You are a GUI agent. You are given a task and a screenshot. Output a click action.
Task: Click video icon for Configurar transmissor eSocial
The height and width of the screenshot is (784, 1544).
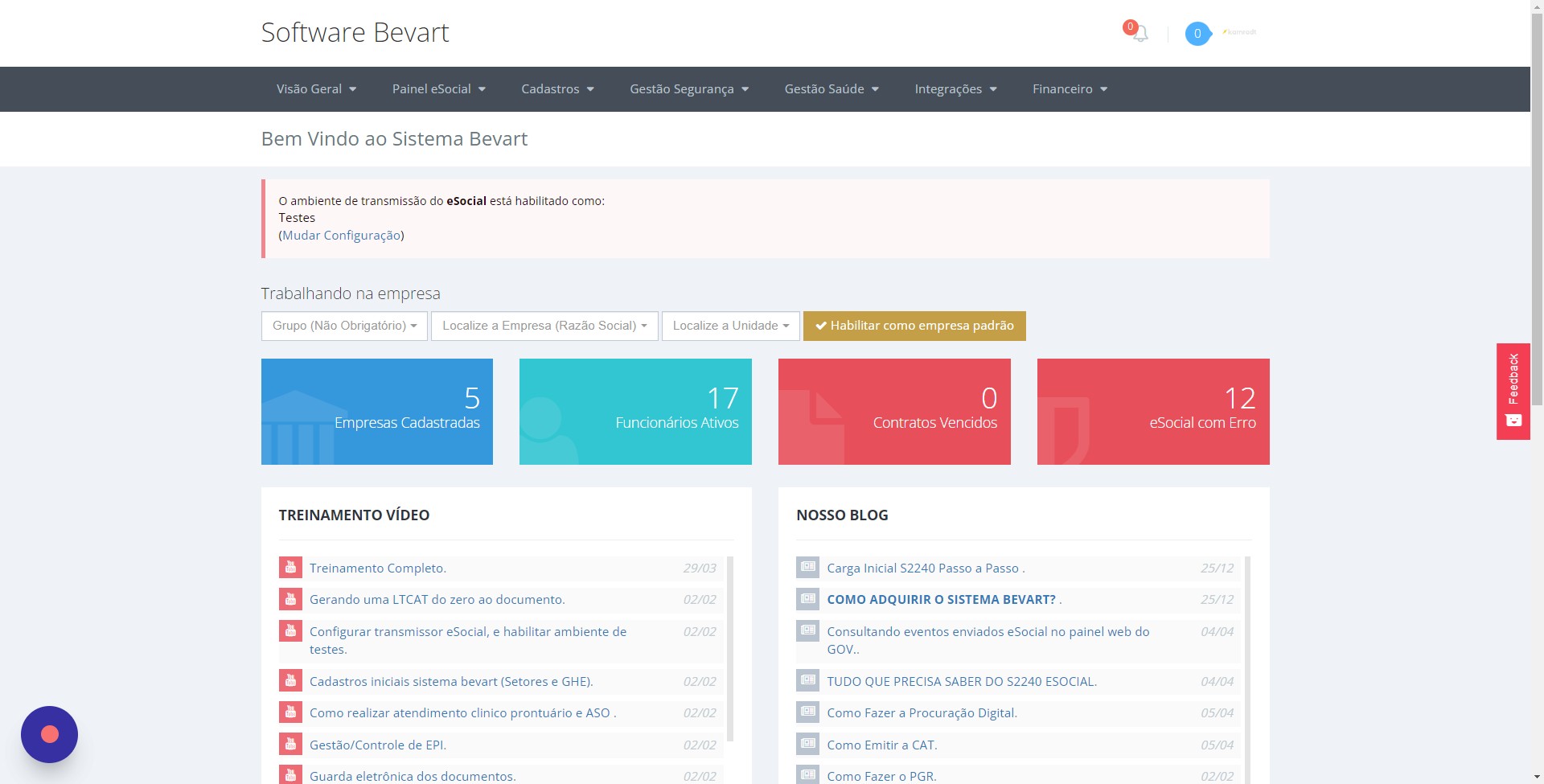coord(290,631)
